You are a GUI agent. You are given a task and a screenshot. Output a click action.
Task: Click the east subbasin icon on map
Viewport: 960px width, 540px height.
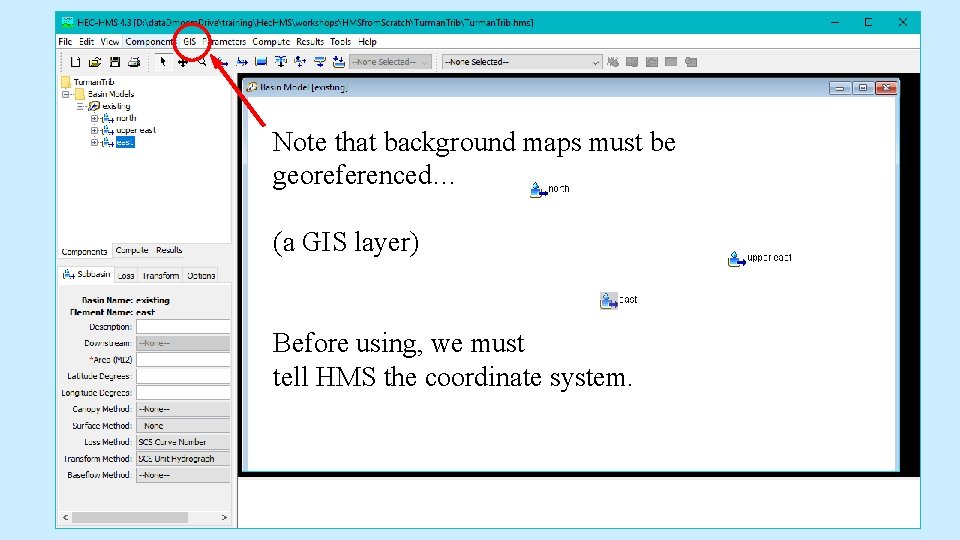[609, 301]
